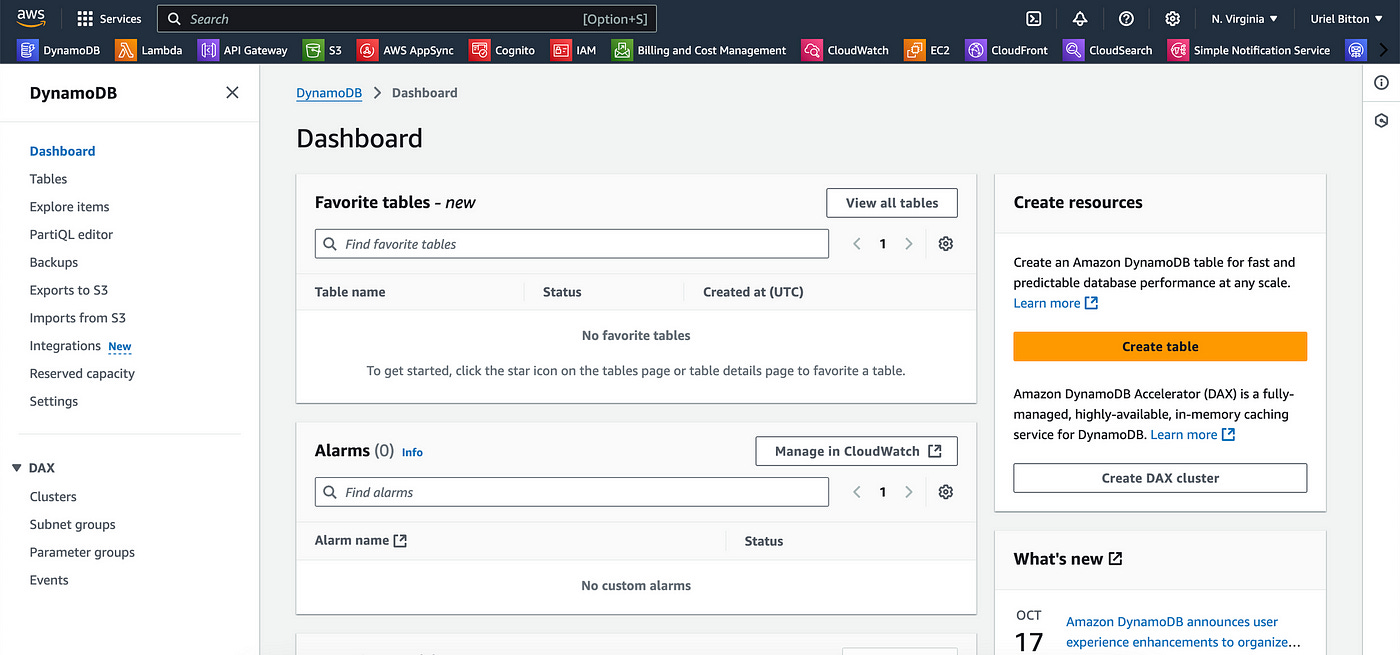Open PartiQL editor in the sidebar
The width and height of the screenshot is (1400, 655).
click(x=71, y=235)
